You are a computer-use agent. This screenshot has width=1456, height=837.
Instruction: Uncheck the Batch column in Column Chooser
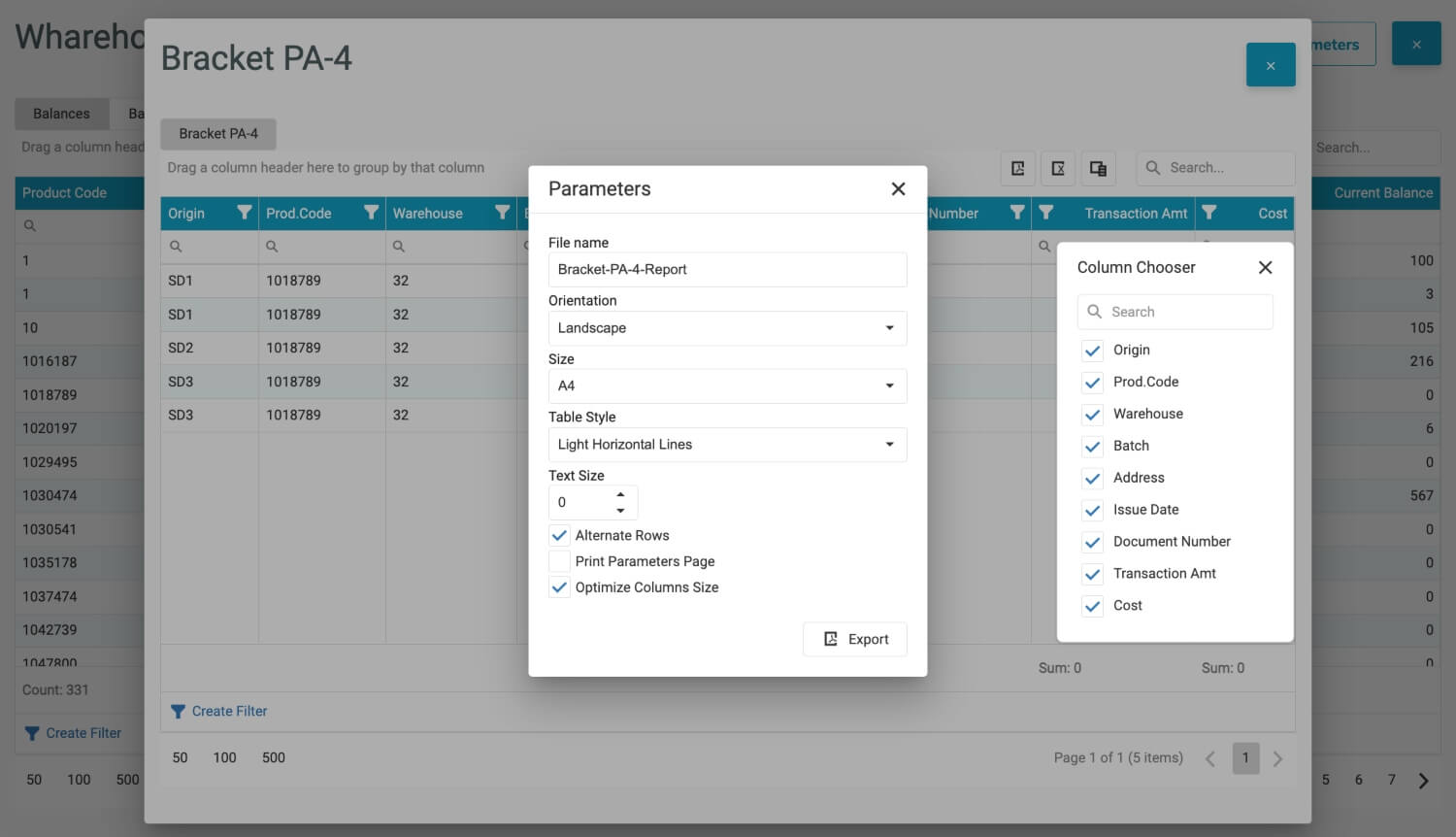[1092, 446]
